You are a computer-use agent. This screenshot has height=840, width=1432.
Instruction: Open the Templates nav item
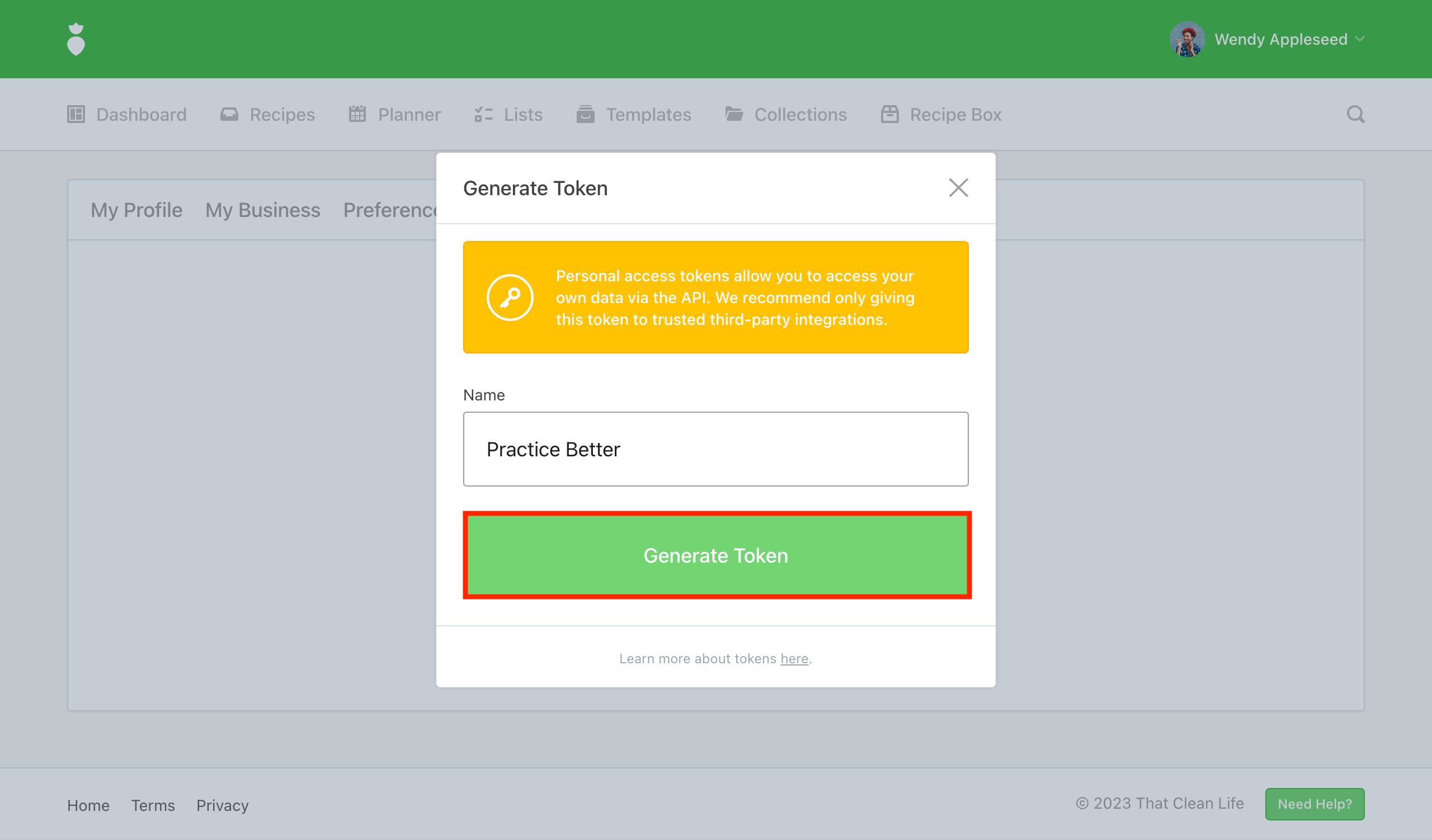tap(634, 115)
